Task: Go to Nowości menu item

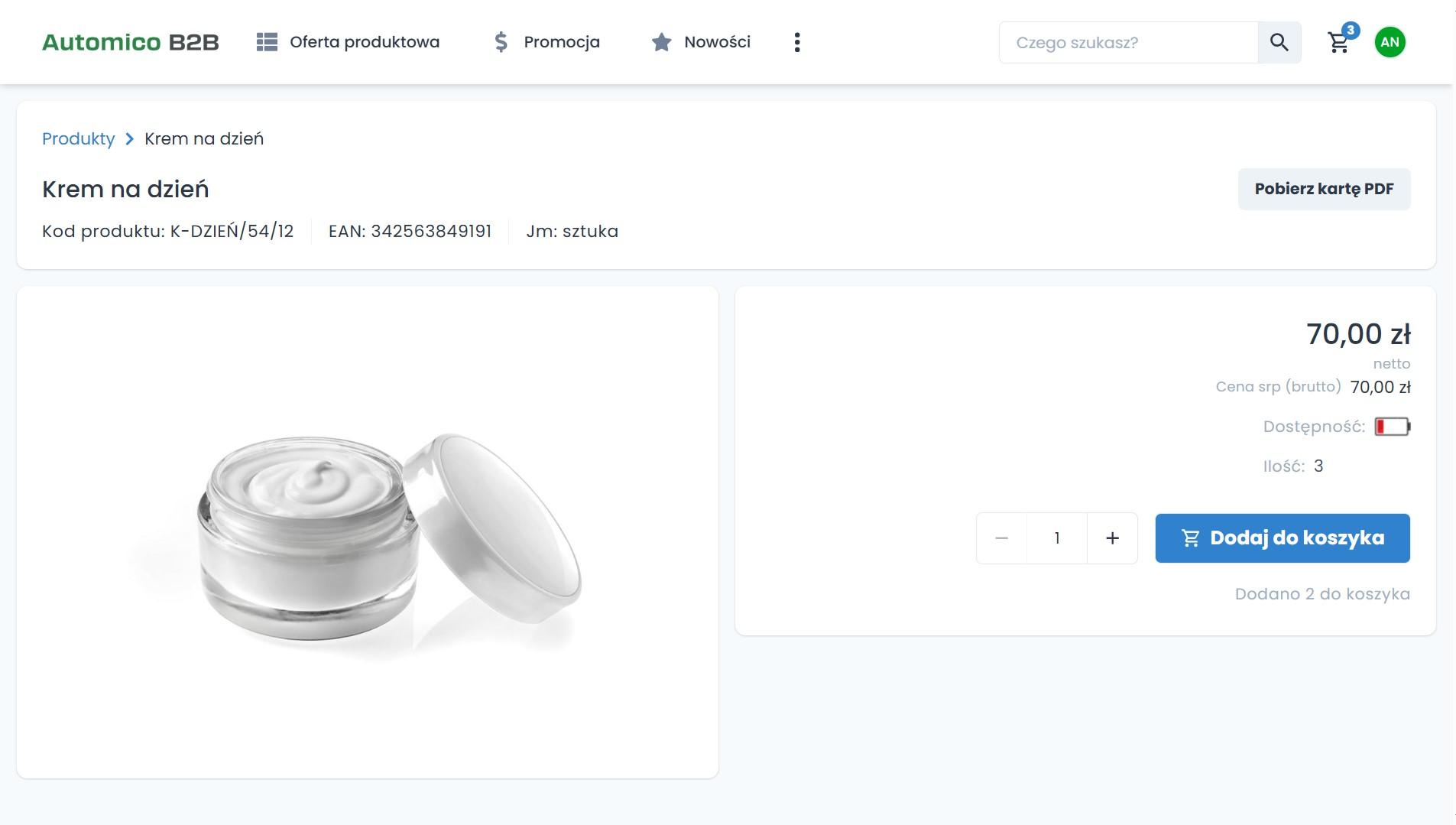Action: click(717, 42)
